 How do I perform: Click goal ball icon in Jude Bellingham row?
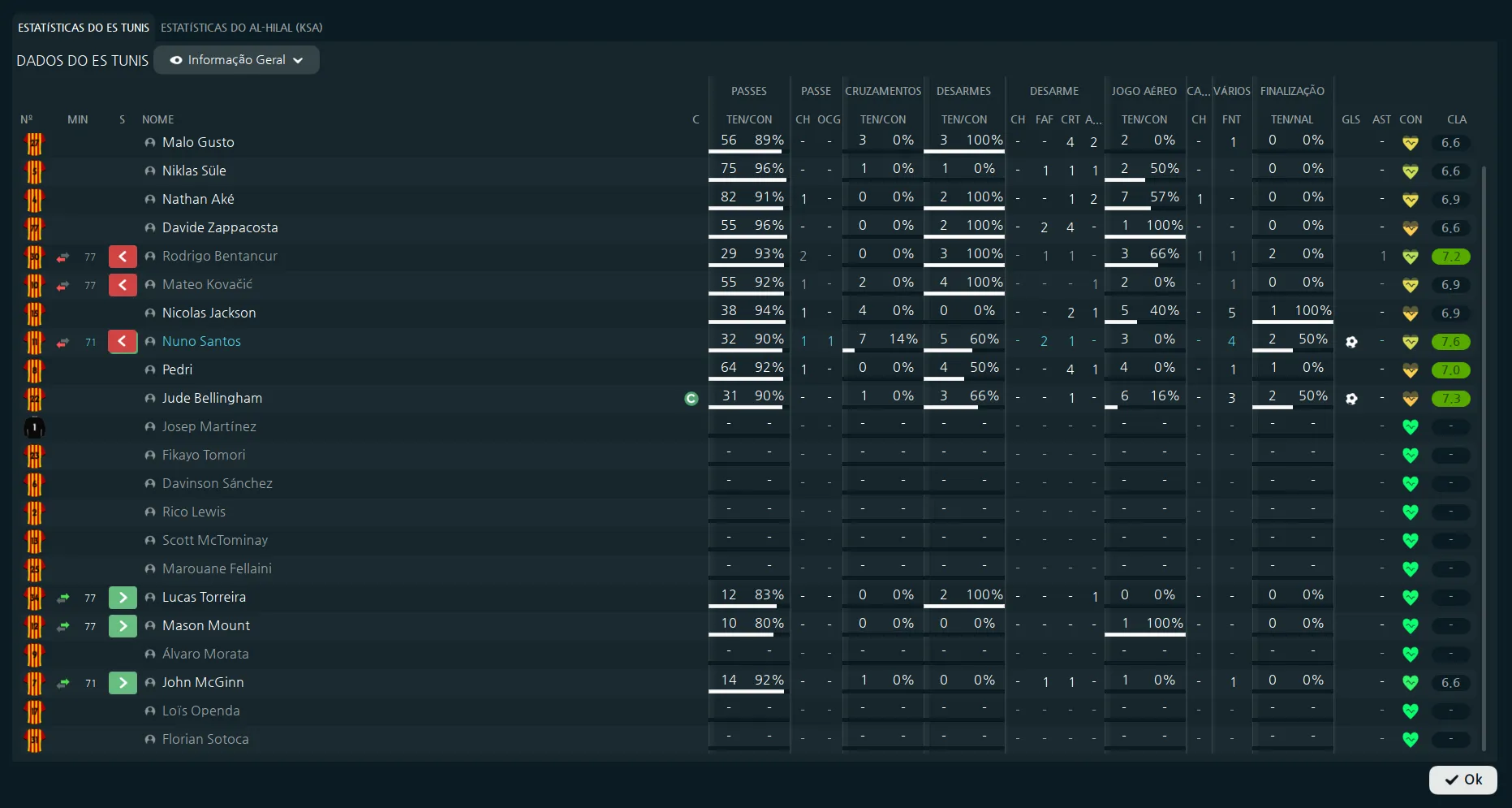(1351, 399)
